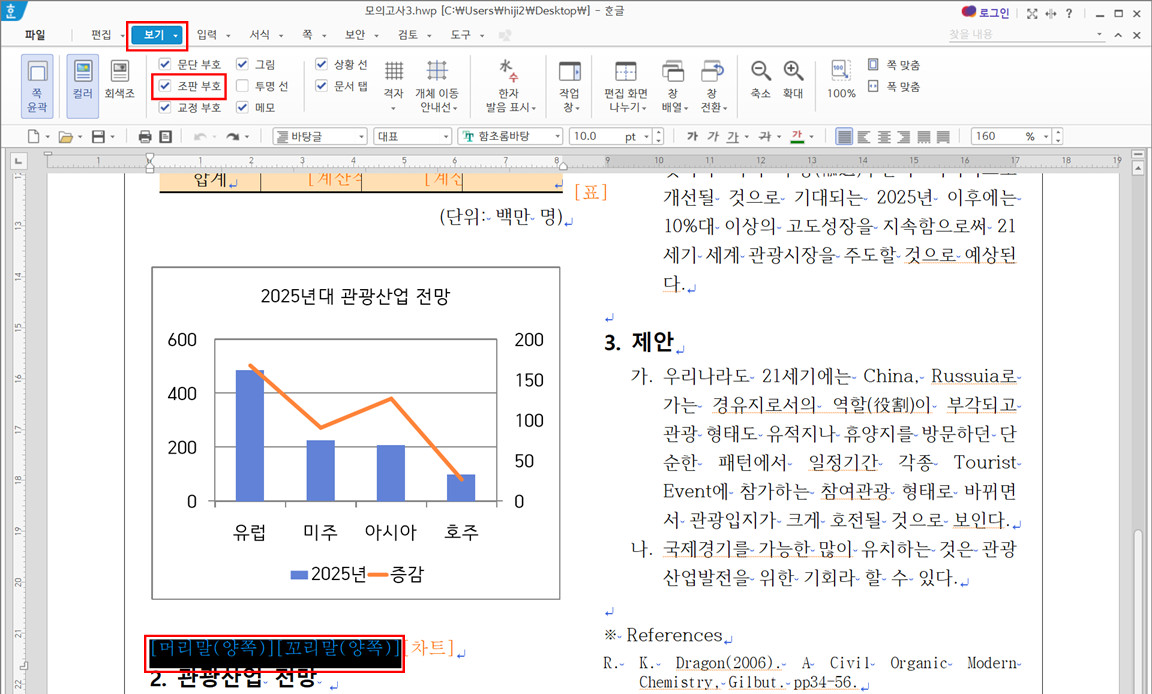Open 한자 발음 표시 option
Screen dimensions: 1152x694
(x=509, y=86)
